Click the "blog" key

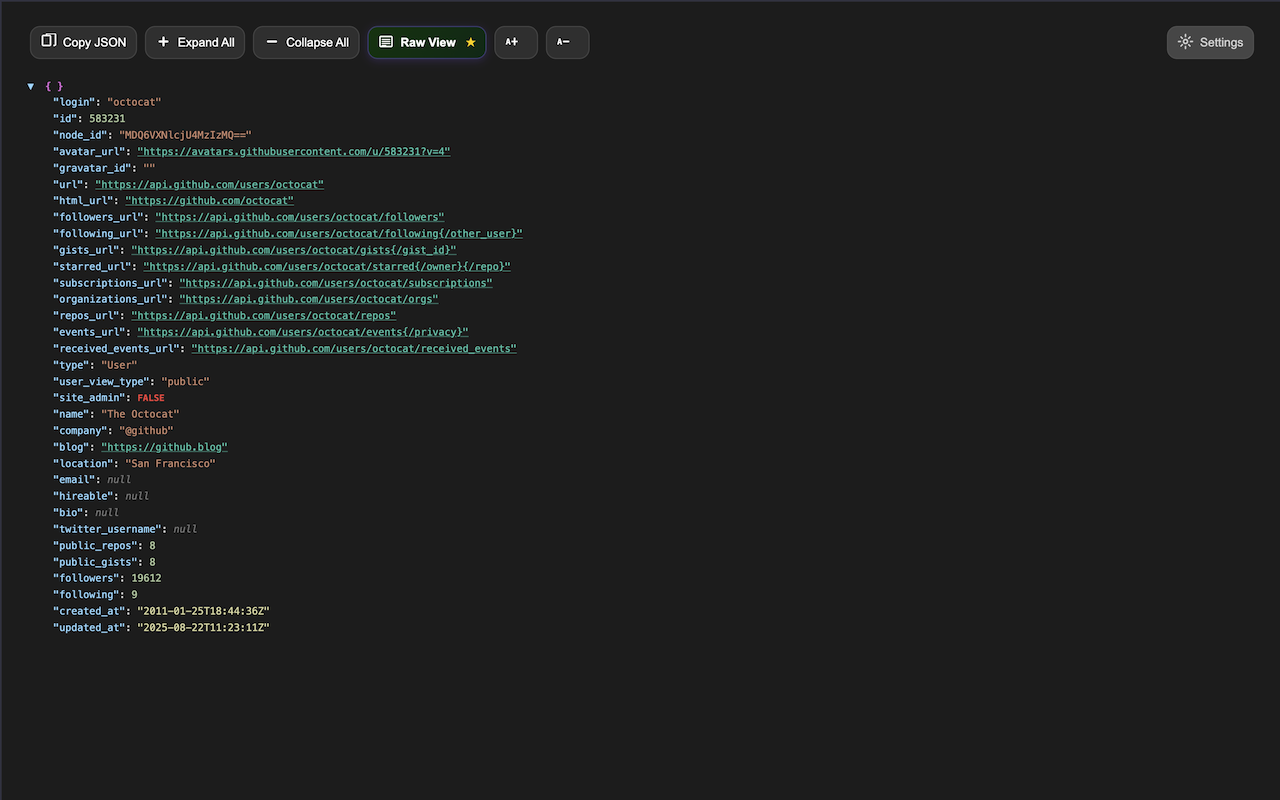[x=71, y=447]
